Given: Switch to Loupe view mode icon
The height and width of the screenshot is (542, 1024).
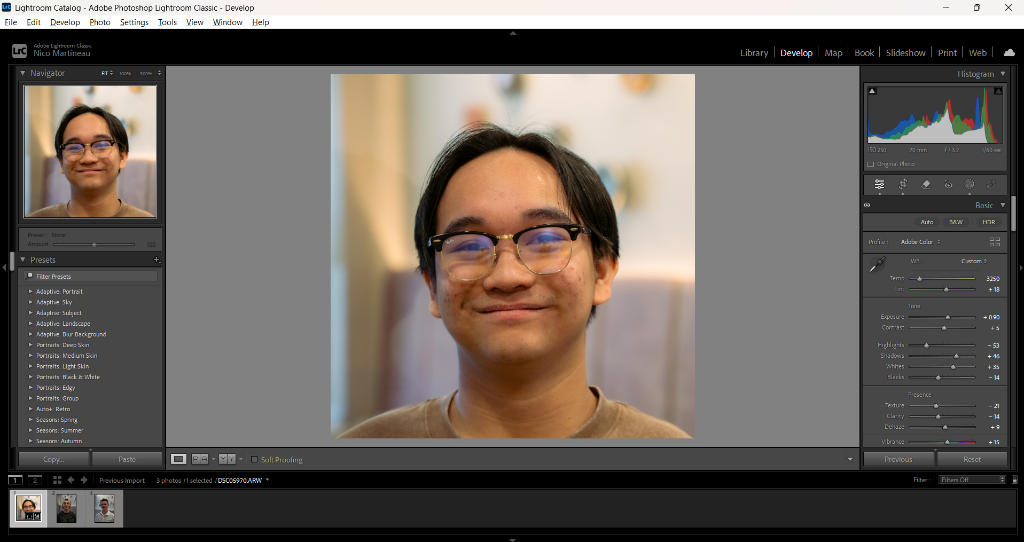Looking at the screenshot, I should coord(178,459).
